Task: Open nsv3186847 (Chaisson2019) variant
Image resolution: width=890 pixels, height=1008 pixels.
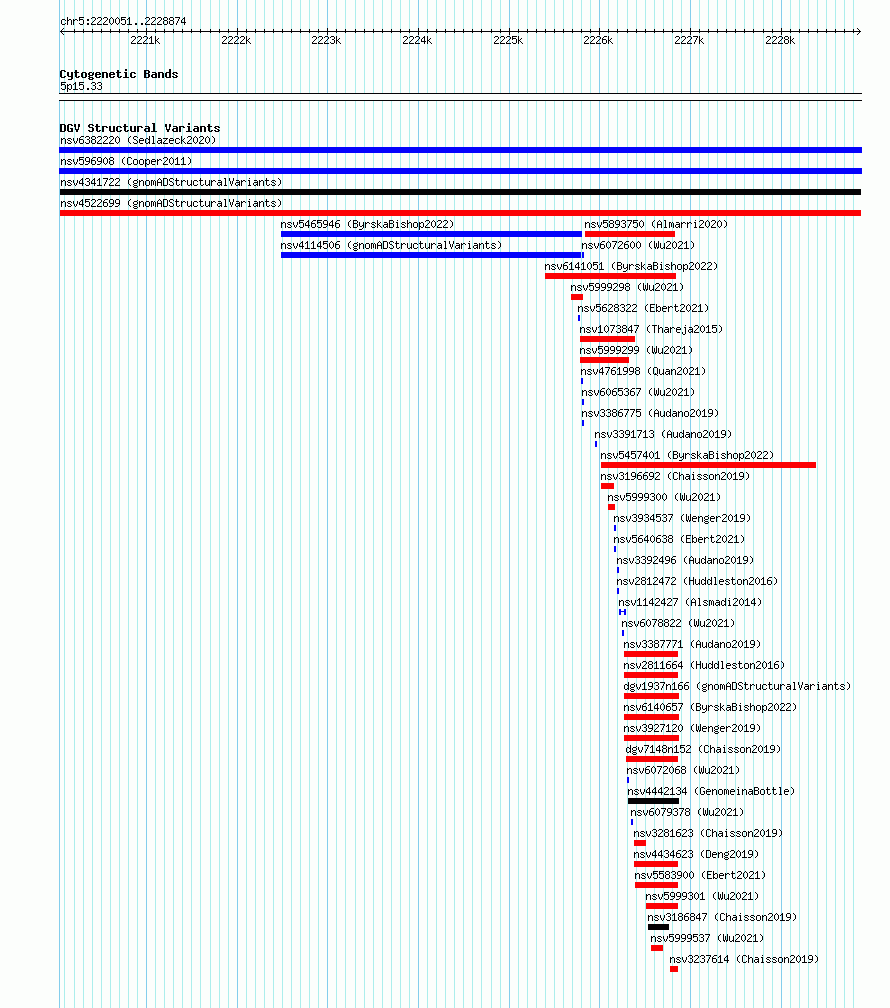Action: click(x=722, y=917)
